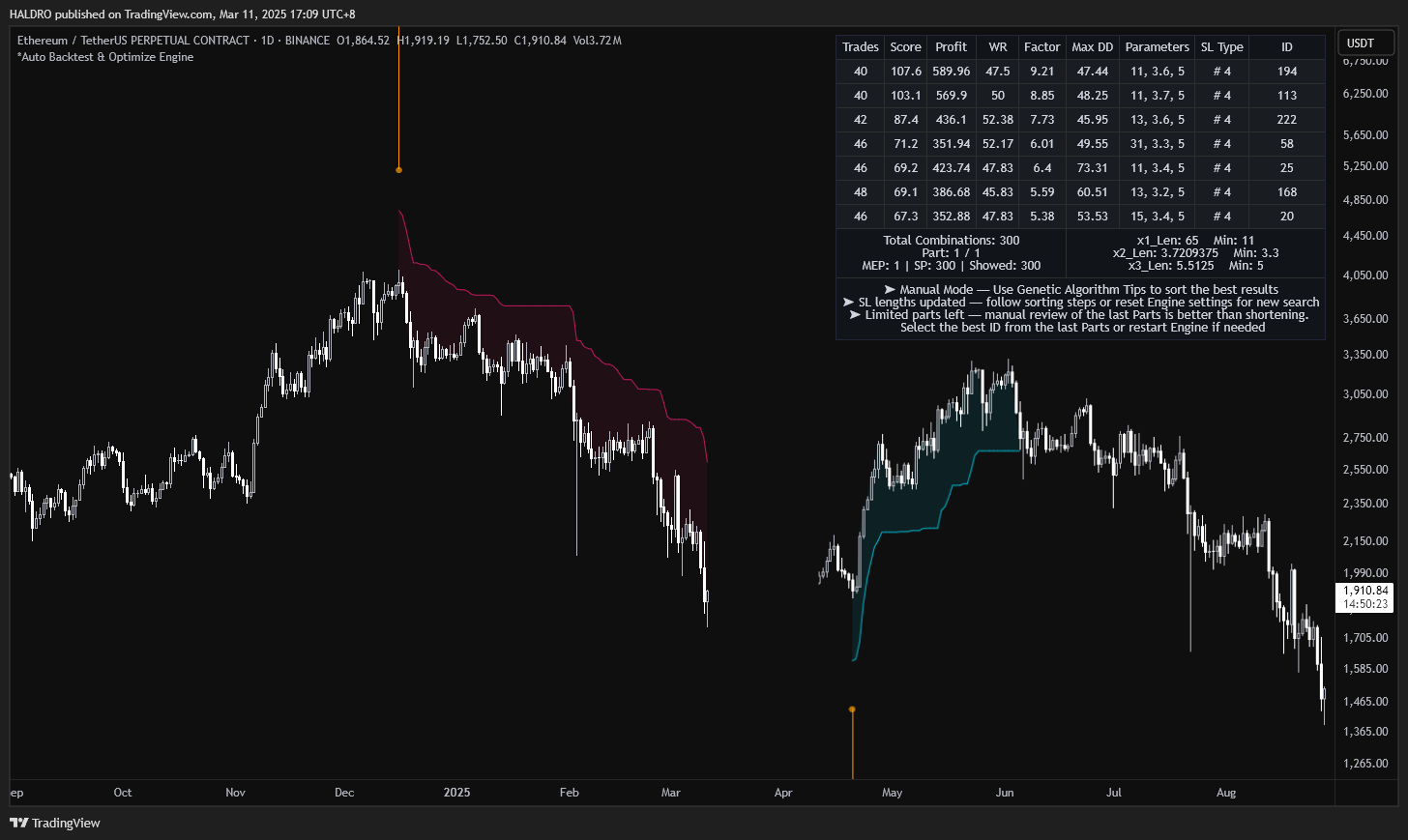Click the Vol3.72M volume readout
This screenshot has height=840, width=1408.
[x=597, y=41]
